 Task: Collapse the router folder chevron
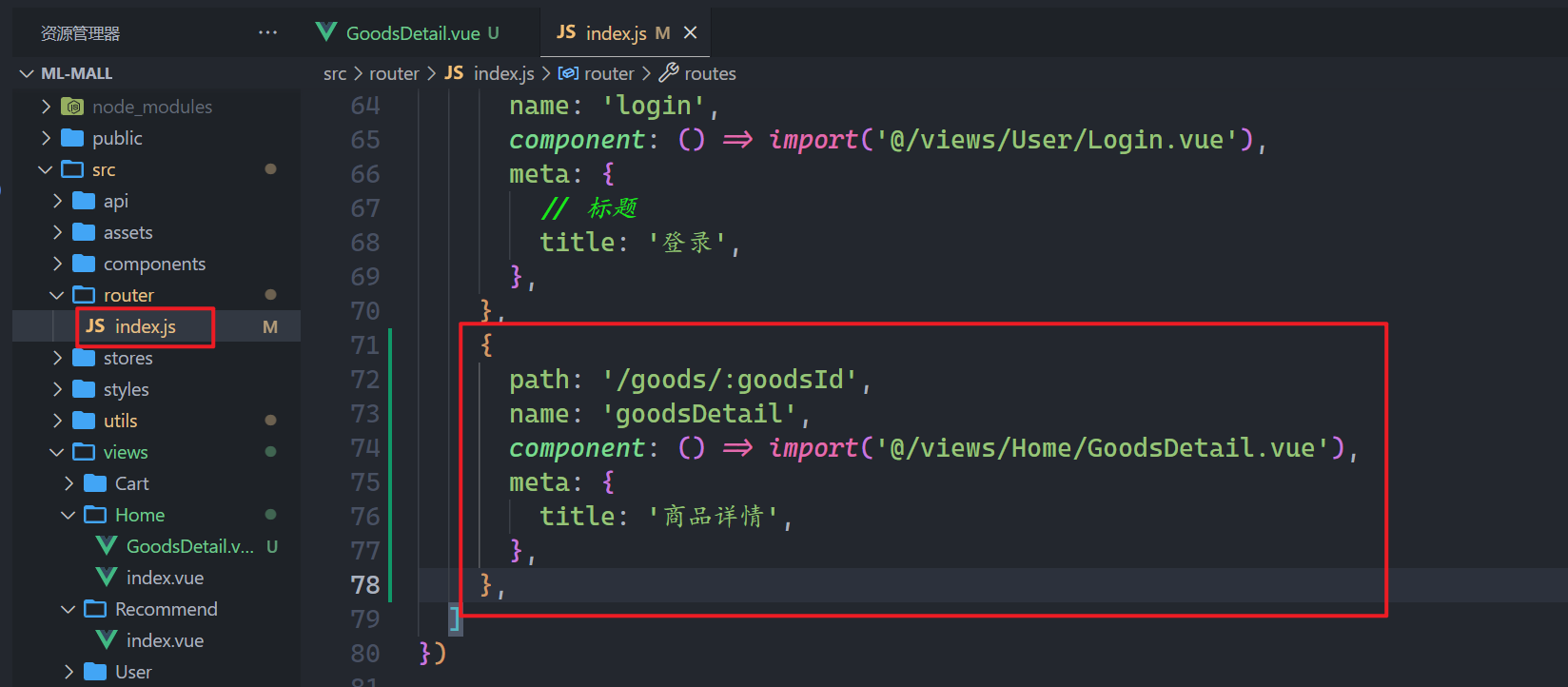coord(57,295)
